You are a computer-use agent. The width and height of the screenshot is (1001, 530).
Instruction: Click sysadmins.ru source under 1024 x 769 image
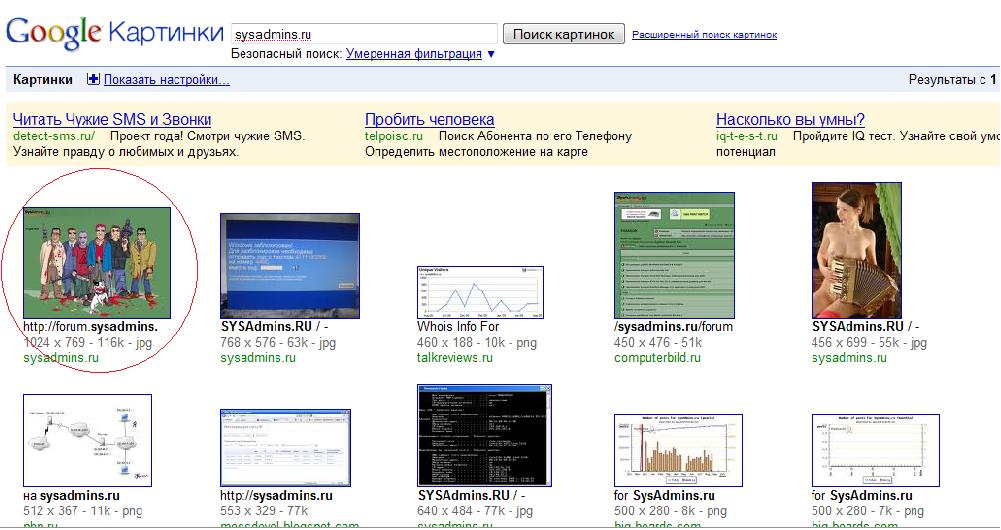click(x=61, y=358)
